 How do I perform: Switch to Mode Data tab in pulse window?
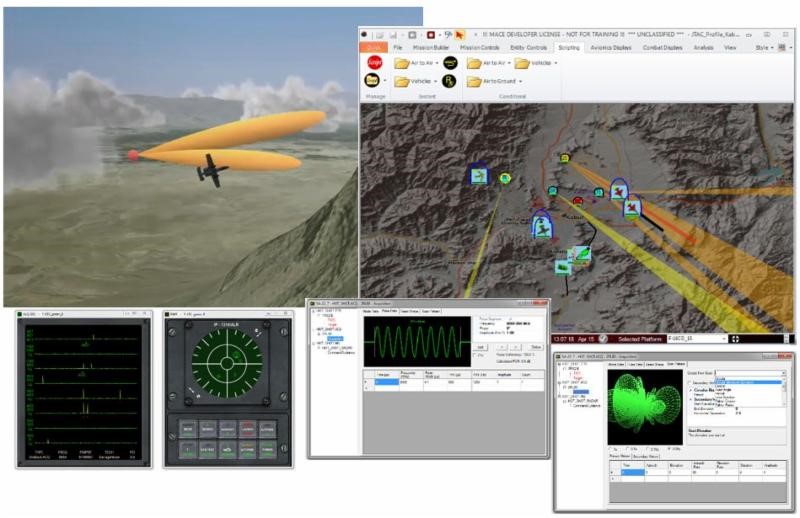coord(370,311)
